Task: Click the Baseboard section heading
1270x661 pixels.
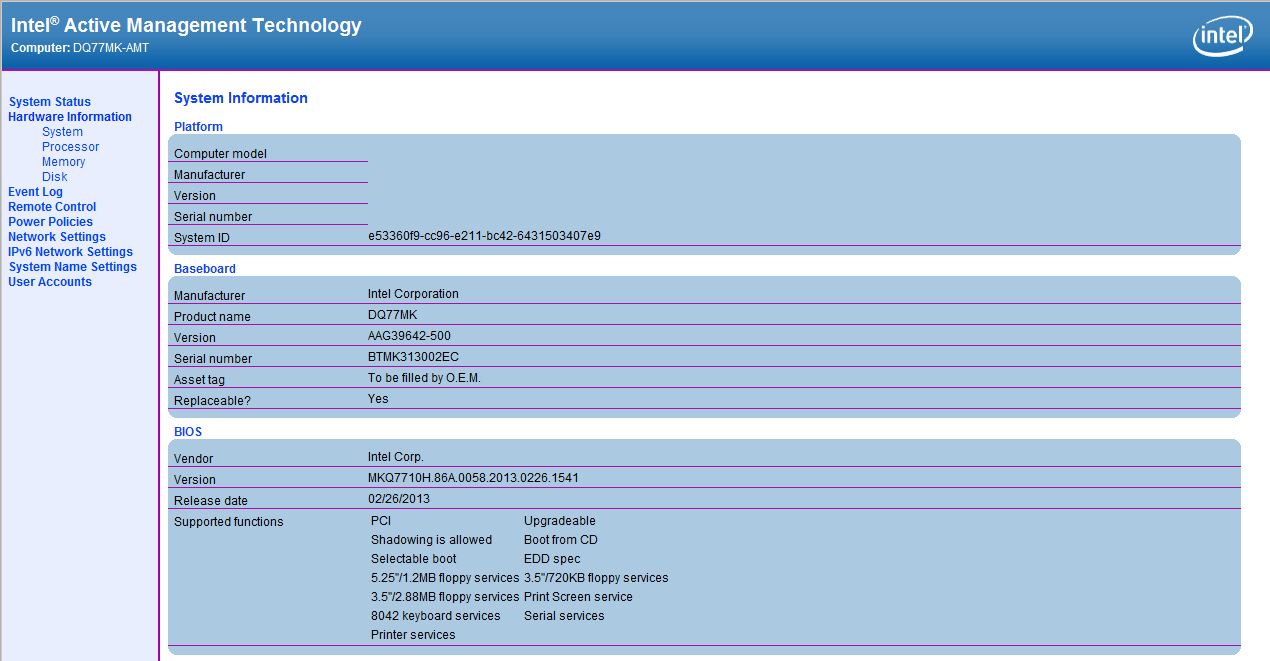Action: pos(205,269)
